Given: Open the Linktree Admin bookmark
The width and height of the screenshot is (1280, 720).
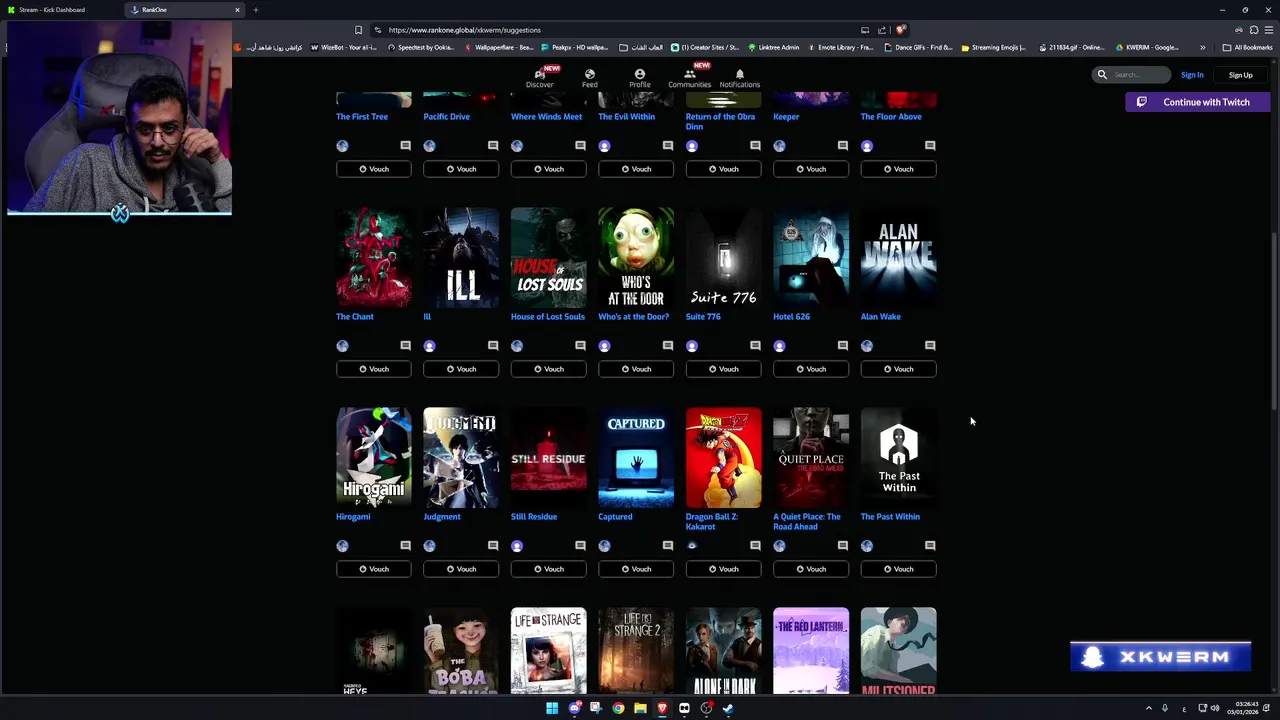Looking at the screenshot, I should point(773,47).
